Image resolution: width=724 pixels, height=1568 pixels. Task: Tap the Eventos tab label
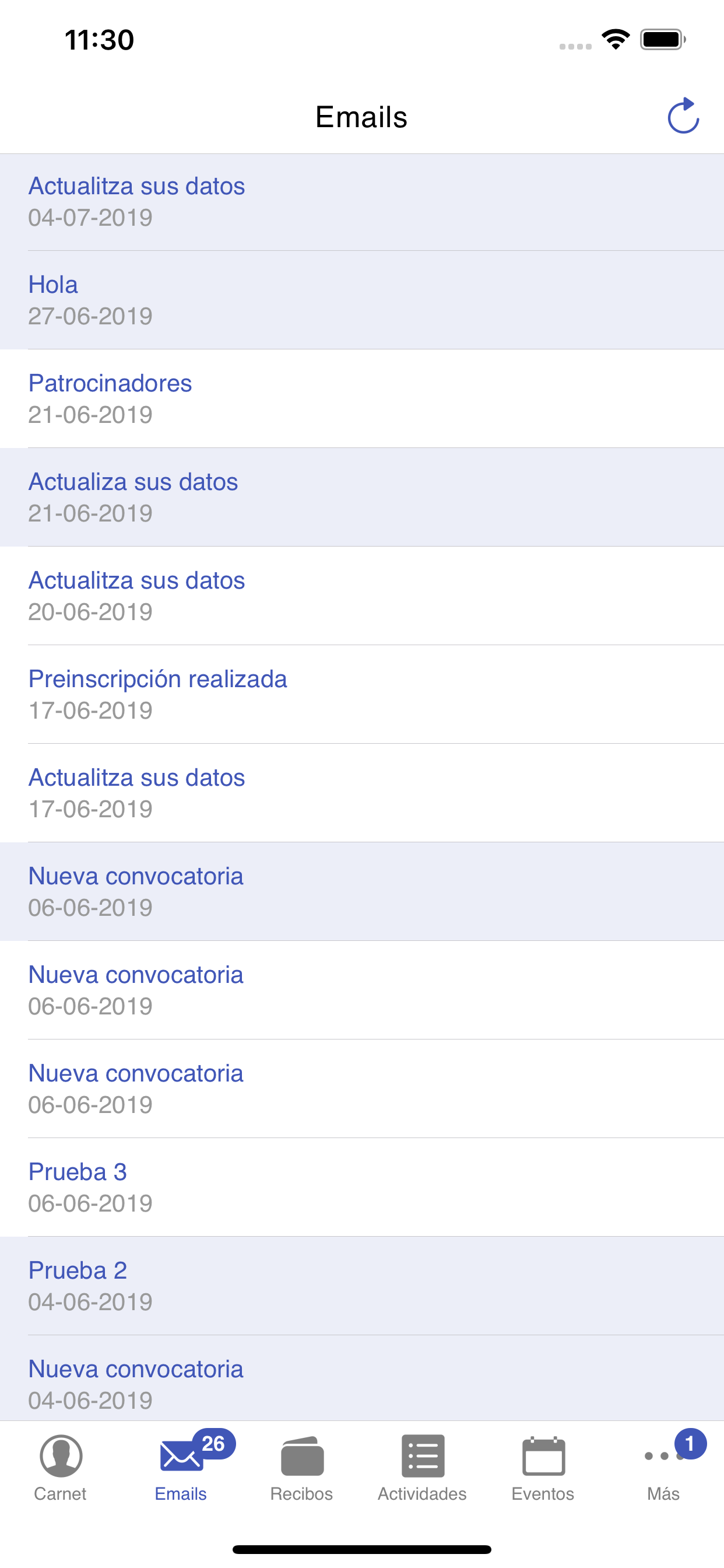pyautogui.click(x=543, y=1494)
